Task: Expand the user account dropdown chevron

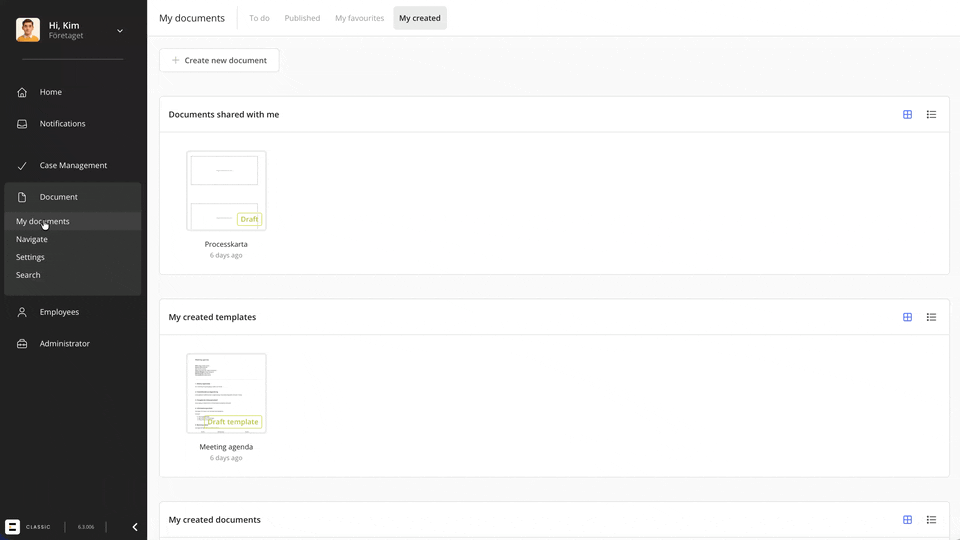Action: [120, 31]
